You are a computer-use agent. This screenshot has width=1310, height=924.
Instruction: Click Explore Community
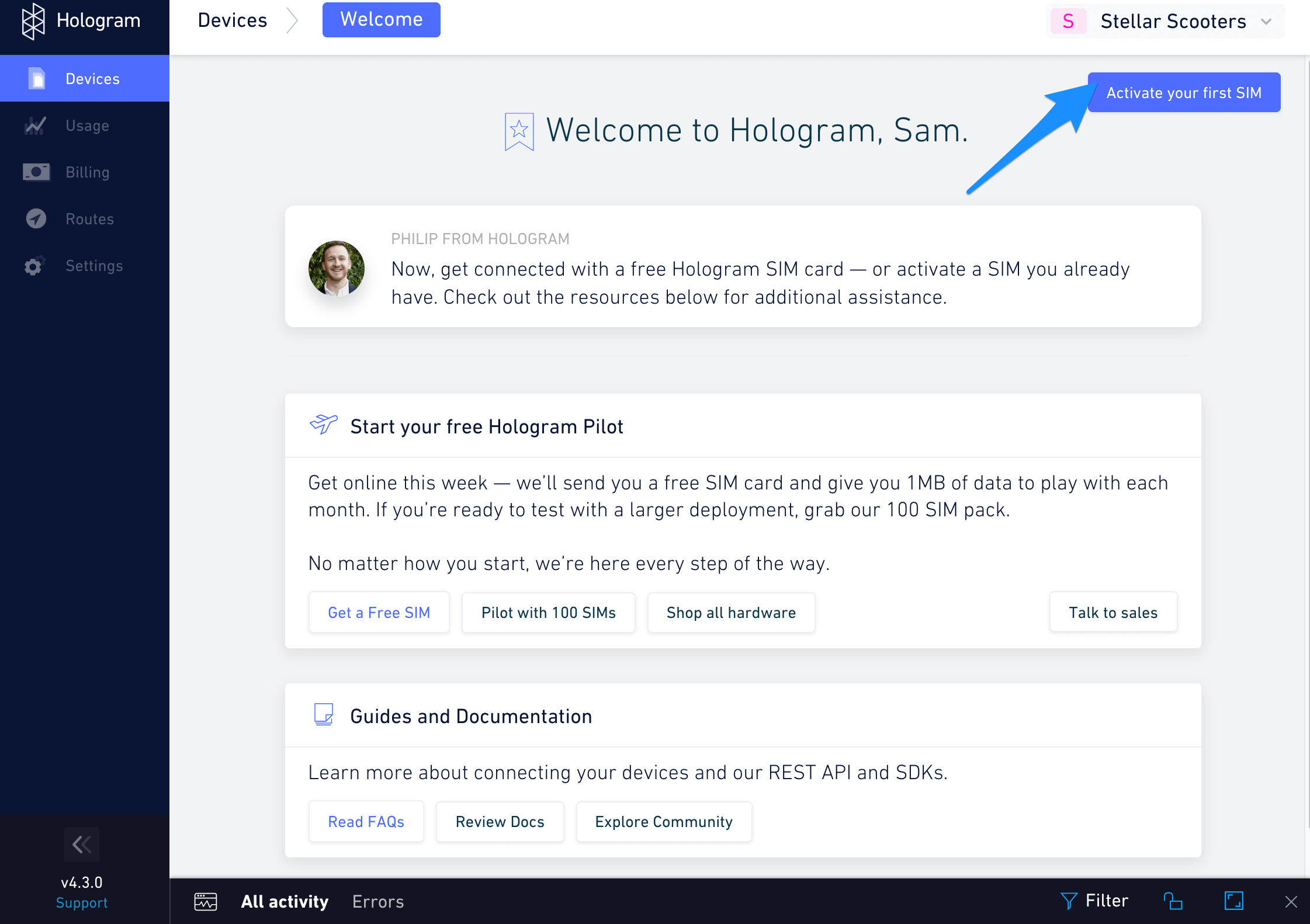664,821
